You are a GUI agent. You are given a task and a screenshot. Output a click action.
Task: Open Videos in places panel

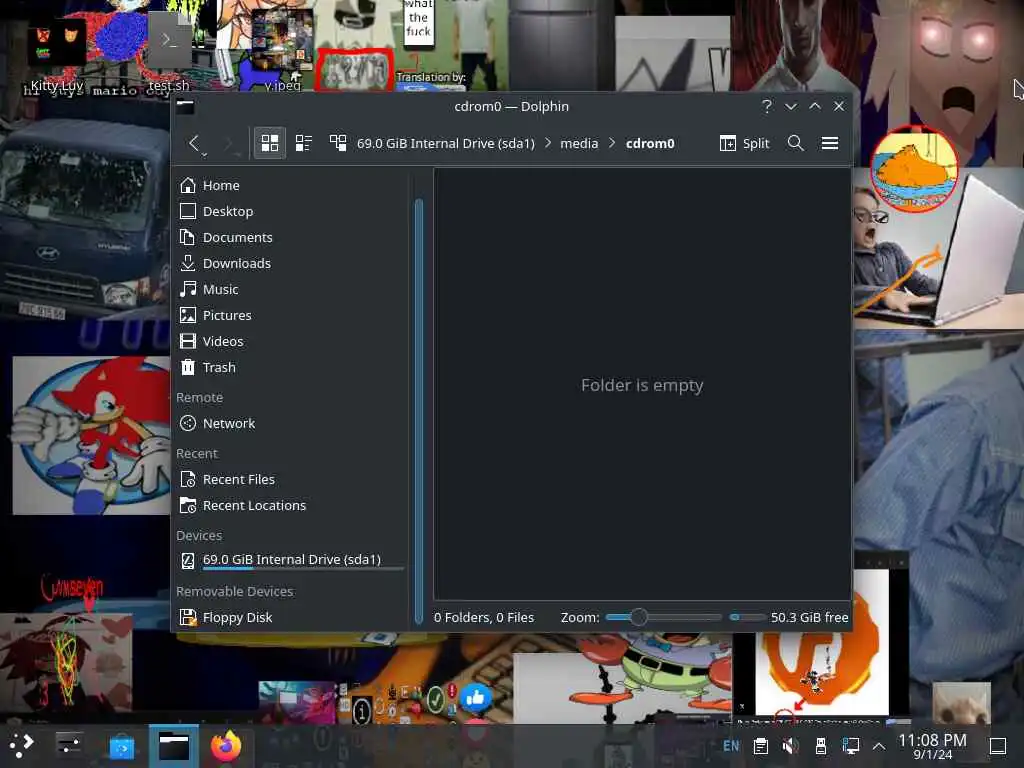pos(292,341)
